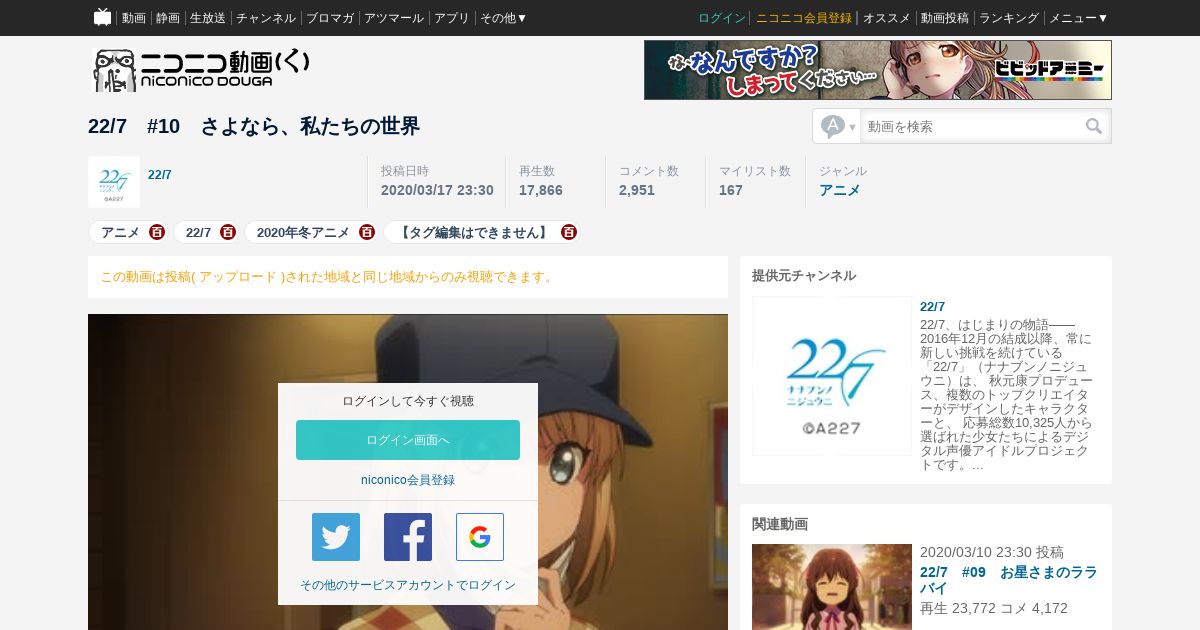The image size is (1200, 630).
Task: Open the 動画 top menu item
Action: pos(134,18)
